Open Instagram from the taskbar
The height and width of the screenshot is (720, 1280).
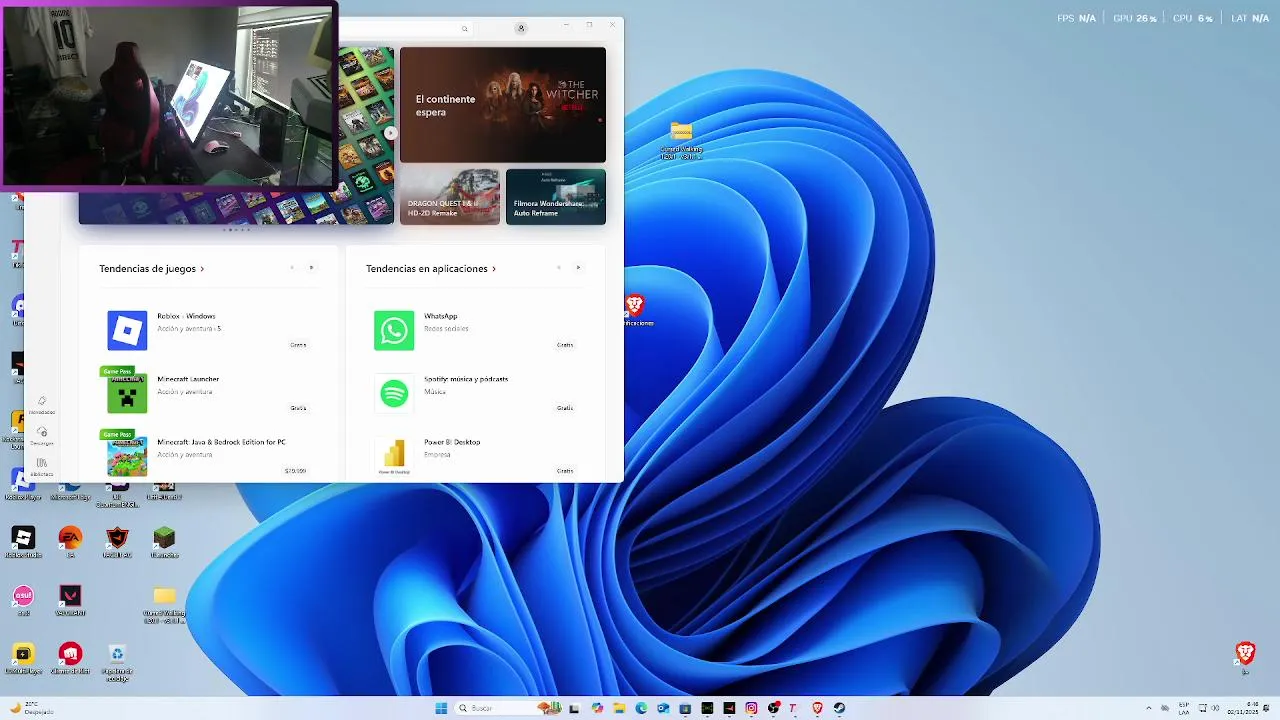click(x=751, y=708)
